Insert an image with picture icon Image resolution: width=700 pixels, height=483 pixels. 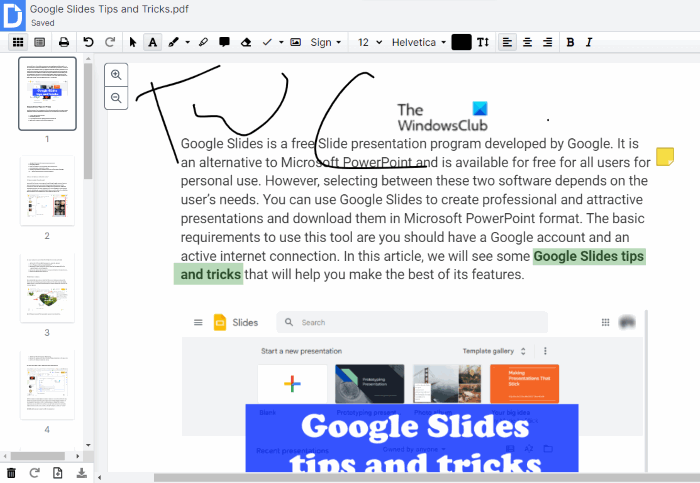(296, 42)
